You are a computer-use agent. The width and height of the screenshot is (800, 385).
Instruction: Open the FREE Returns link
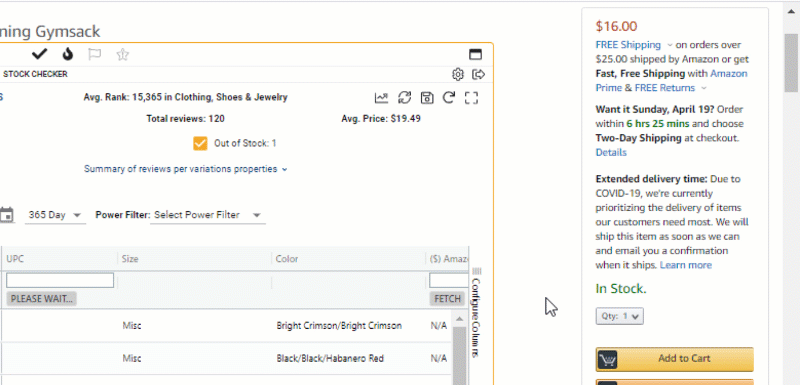pos(665,88)
